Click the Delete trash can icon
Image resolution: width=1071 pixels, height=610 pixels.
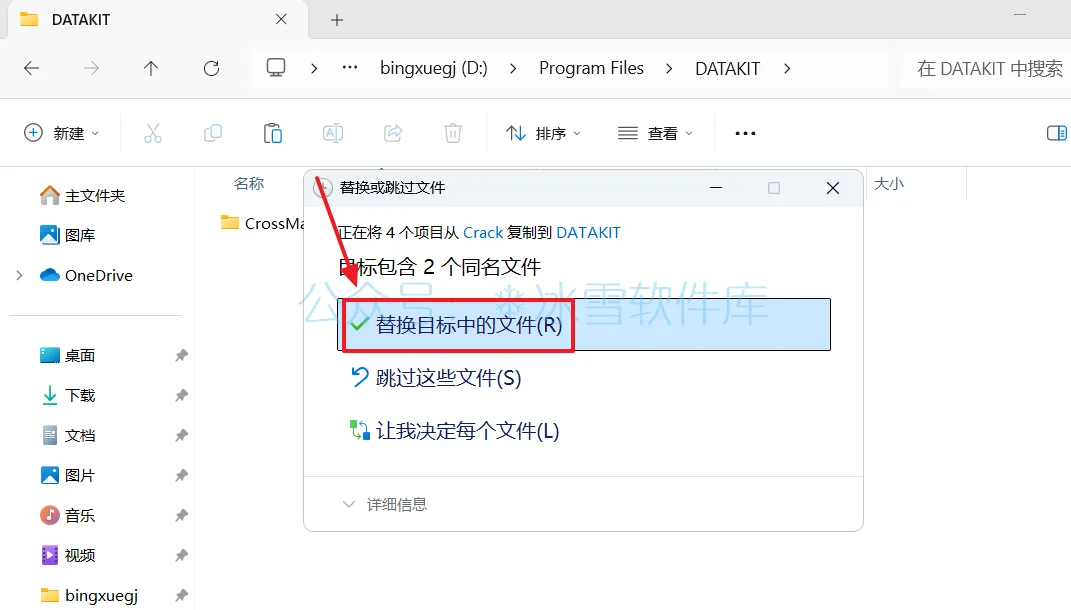point(453,133)
